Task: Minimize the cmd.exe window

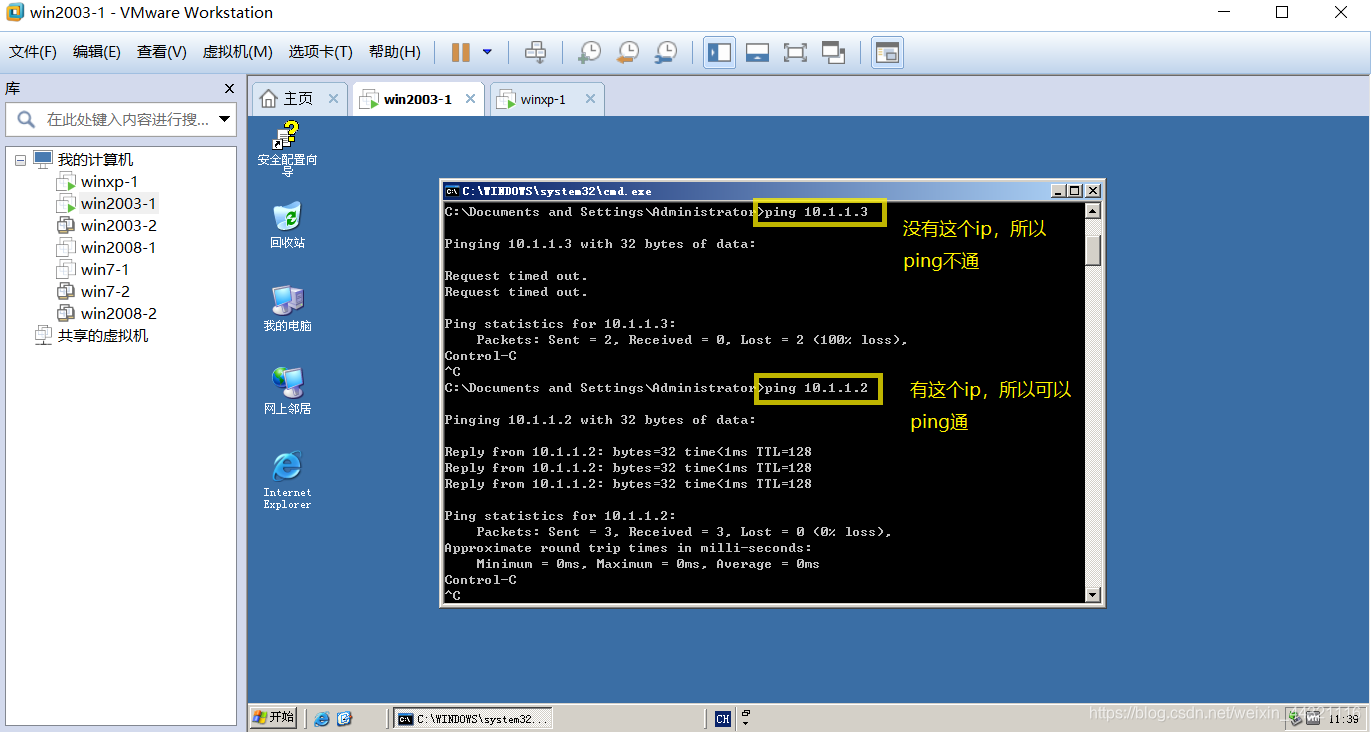Action: pyautogui.click(x=1058, y=191)
